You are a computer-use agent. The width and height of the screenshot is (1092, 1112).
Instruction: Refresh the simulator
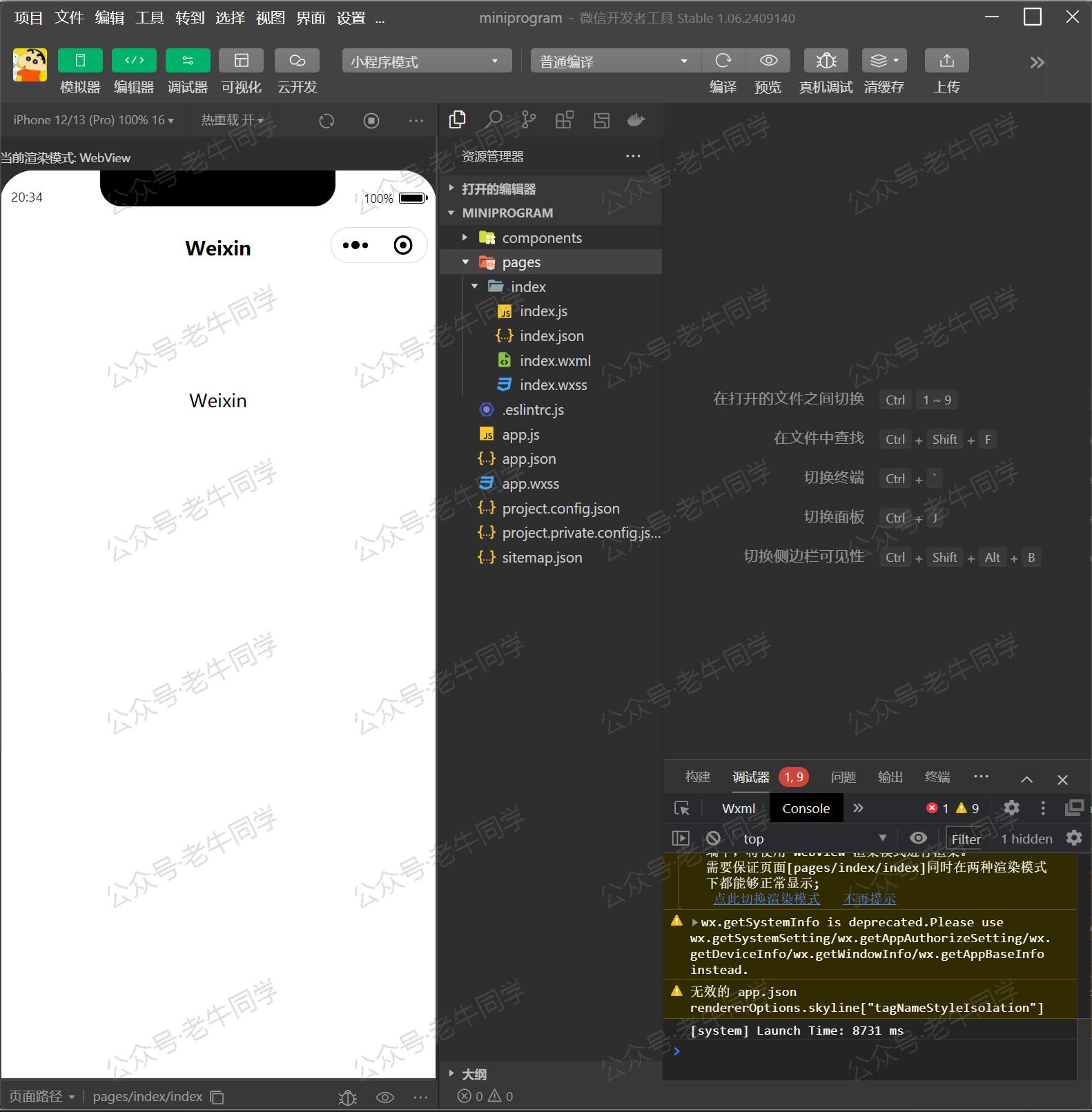326,121
